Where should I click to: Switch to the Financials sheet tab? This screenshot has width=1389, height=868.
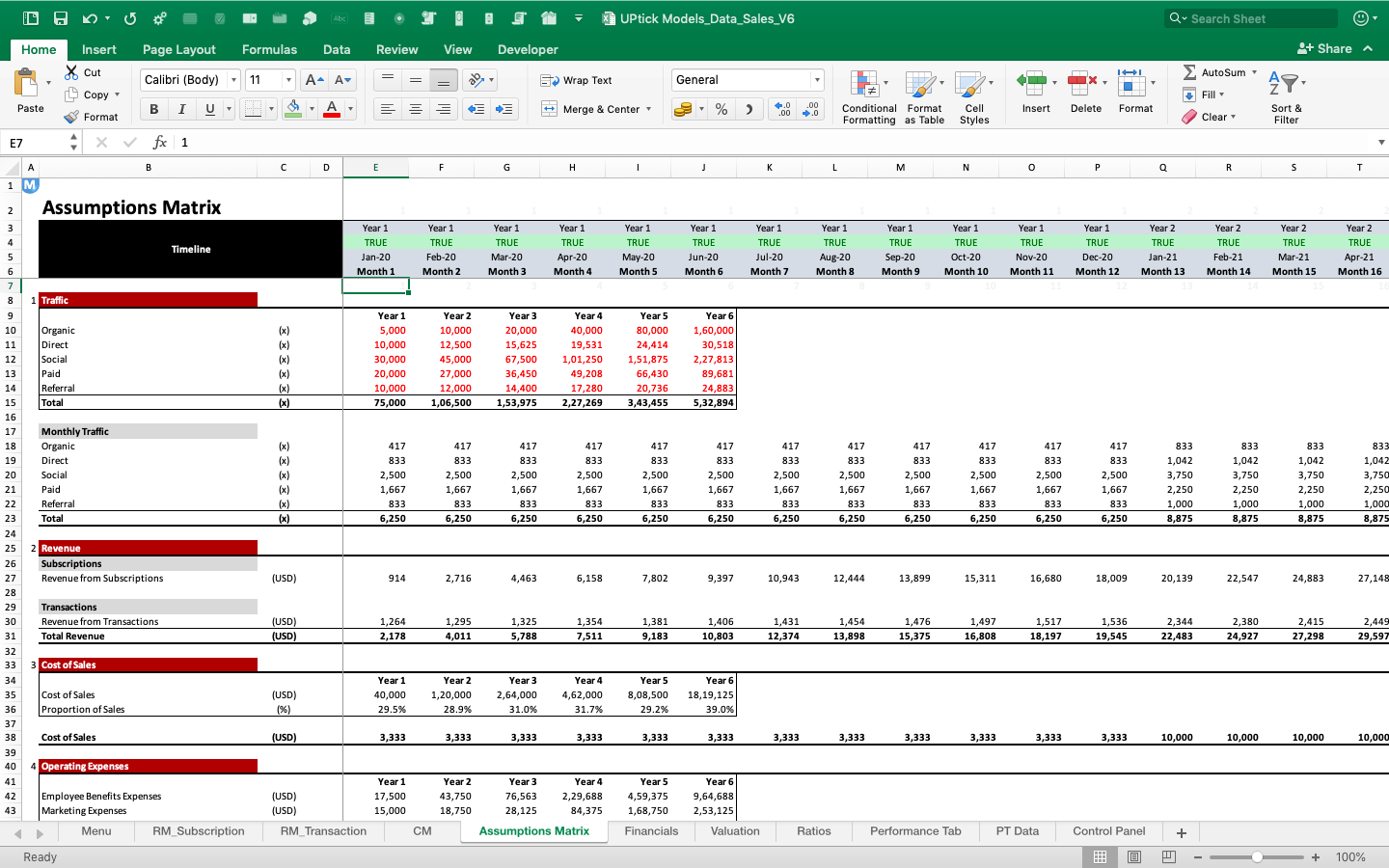pyautogui.click(x=651, y=831)
